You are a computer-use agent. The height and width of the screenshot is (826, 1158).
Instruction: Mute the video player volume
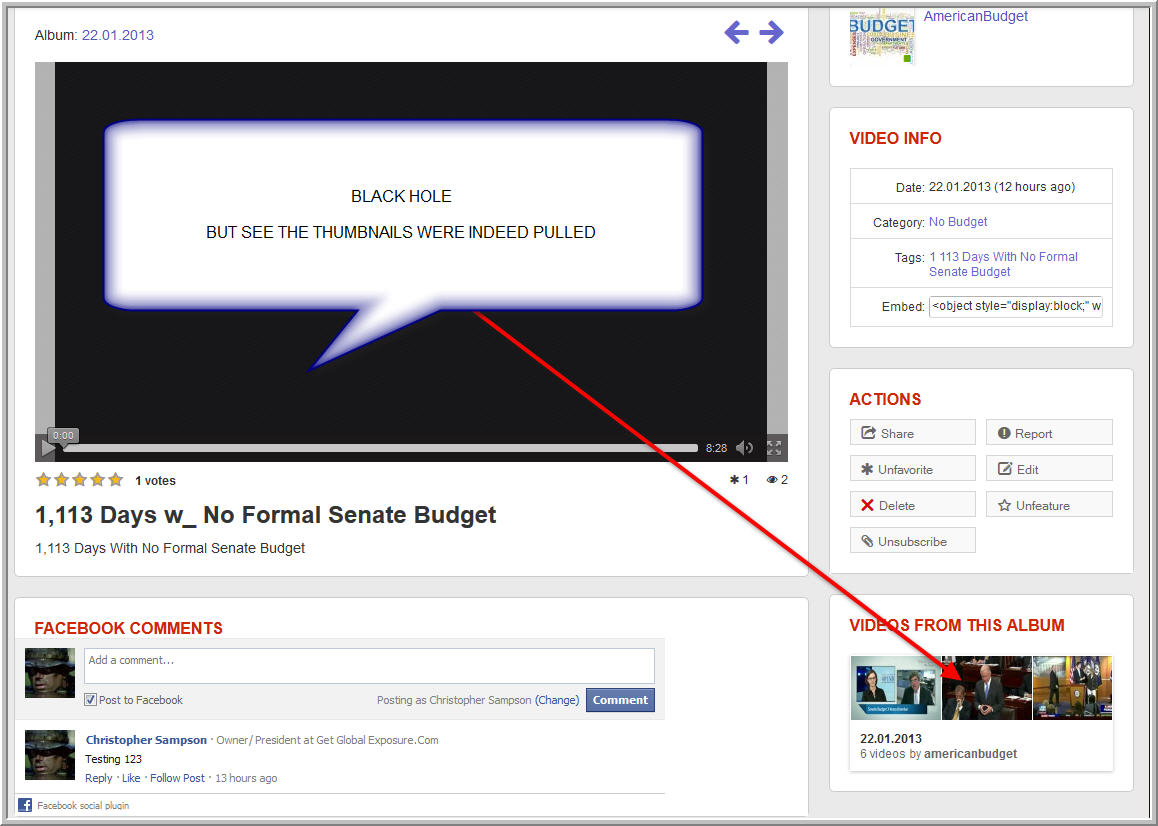coord(744,448)
